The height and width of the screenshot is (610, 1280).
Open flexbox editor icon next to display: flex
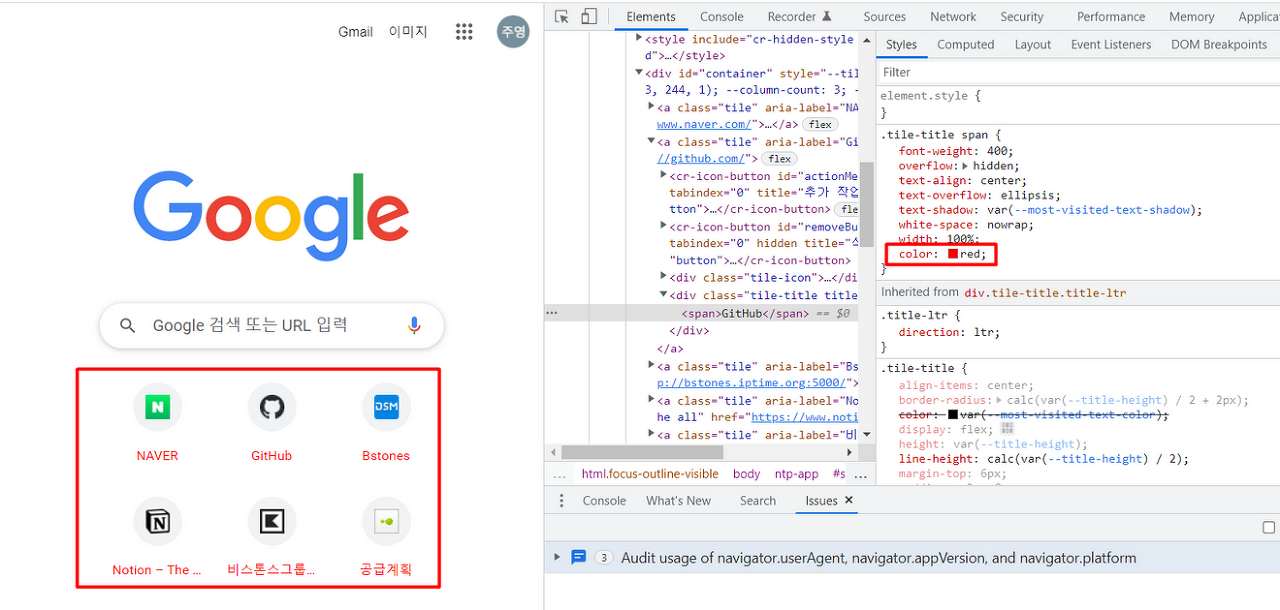[x=1007, y=429]
